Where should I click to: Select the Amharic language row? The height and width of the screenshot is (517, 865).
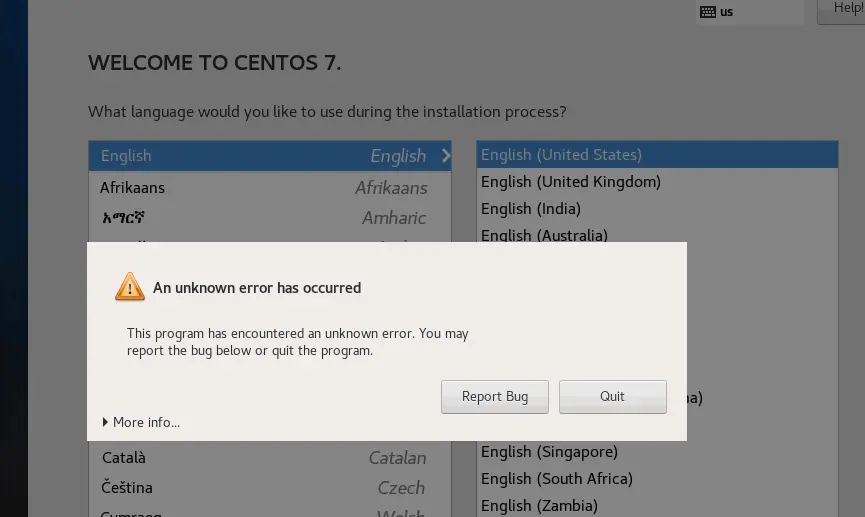pyautogui.click(x=270, y=217)
